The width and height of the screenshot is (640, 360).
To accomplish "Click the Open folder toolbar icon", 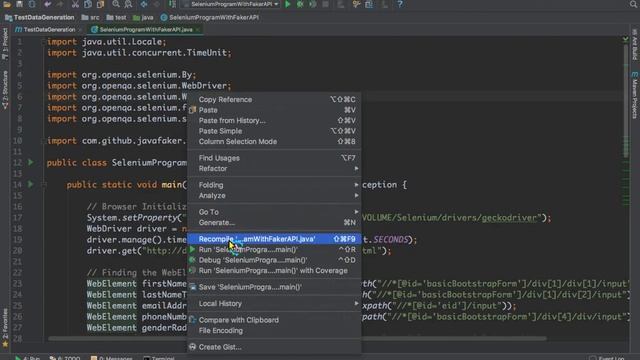I will pos(7,4).
